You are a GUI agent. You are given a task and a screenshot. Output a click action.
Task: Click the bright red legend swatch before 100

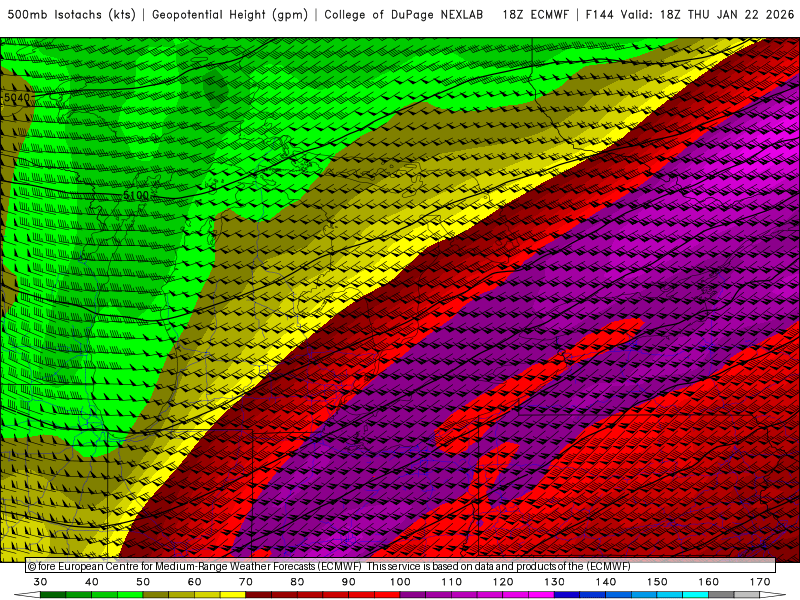(x=387, y=595)
